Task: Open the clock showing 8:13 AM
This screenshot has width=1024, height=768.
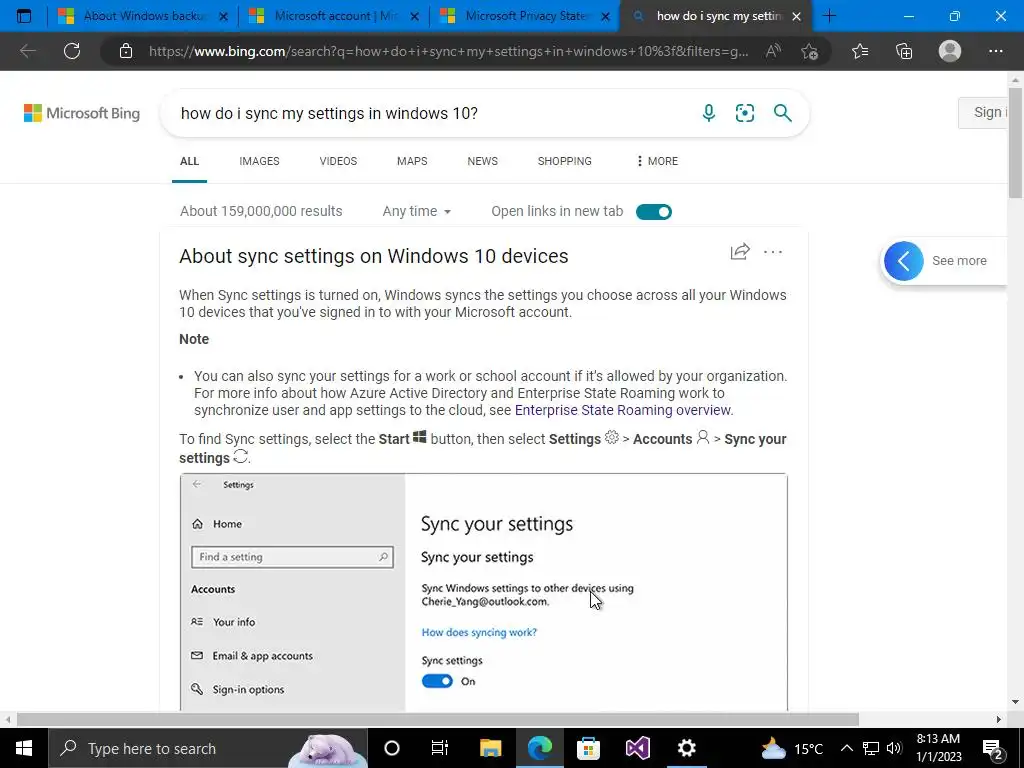Action: tap(938, 748)
